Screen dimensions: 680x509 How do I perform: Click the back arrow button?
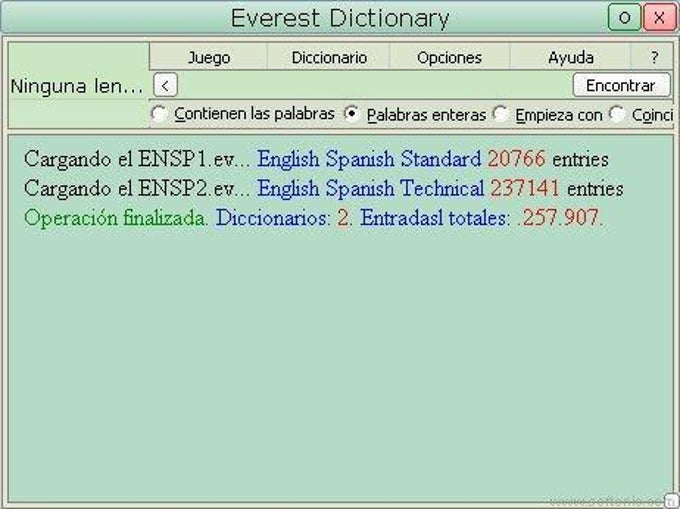tap(165, 85)
